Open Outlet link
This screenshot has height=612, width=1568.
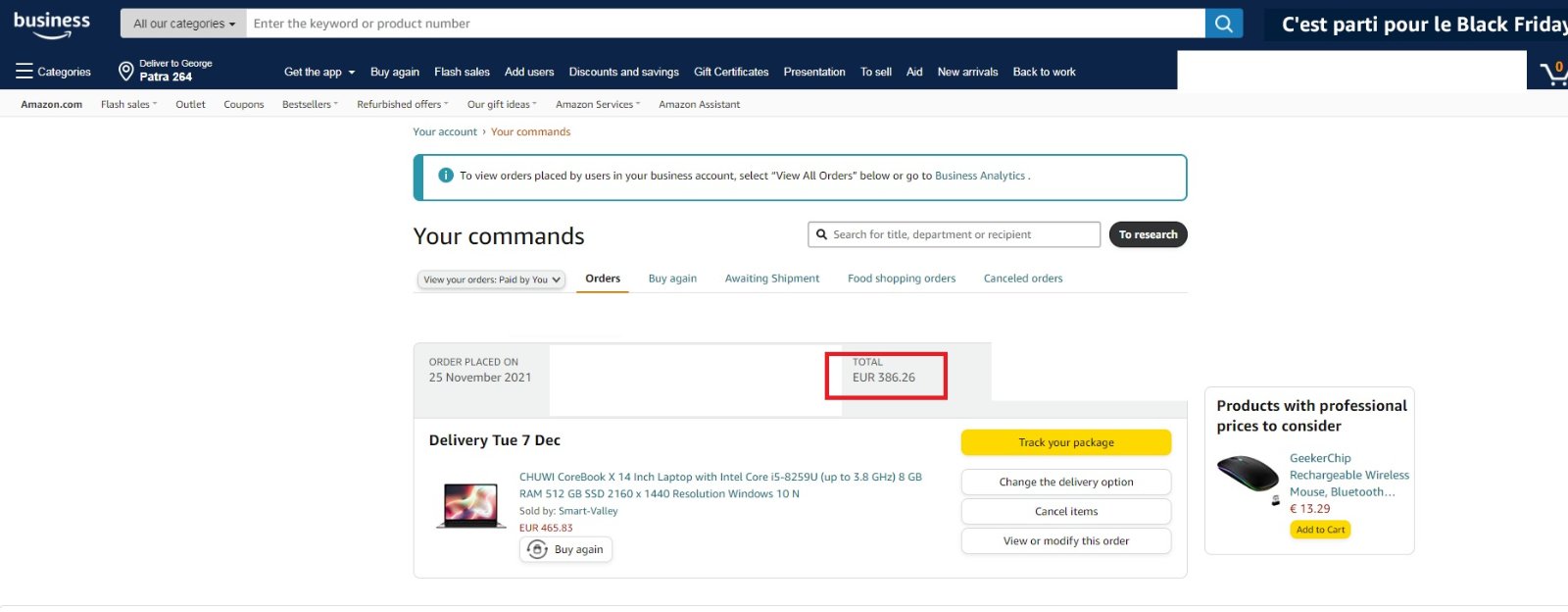point(190,104)
